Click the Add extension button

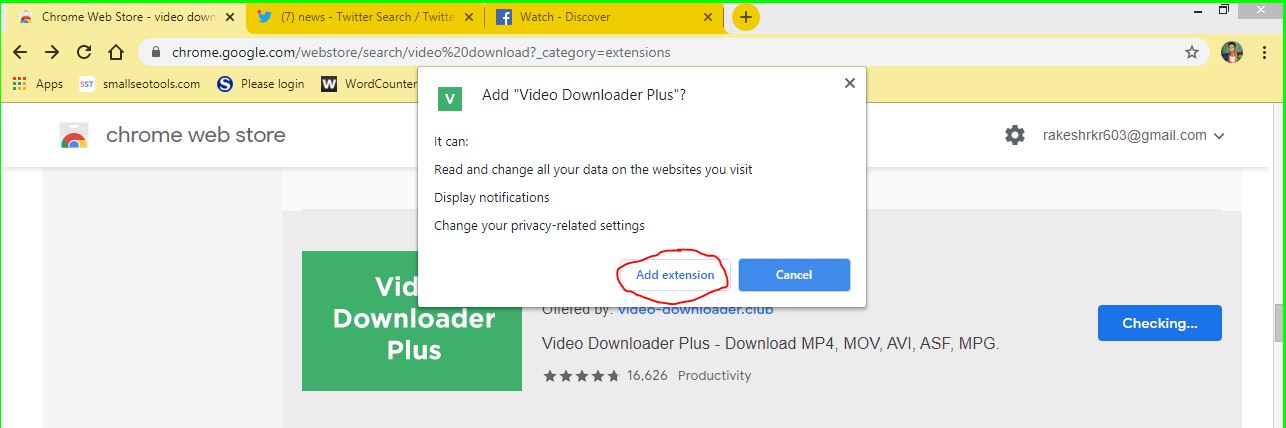pyautogui.click(x=675, y=275)
